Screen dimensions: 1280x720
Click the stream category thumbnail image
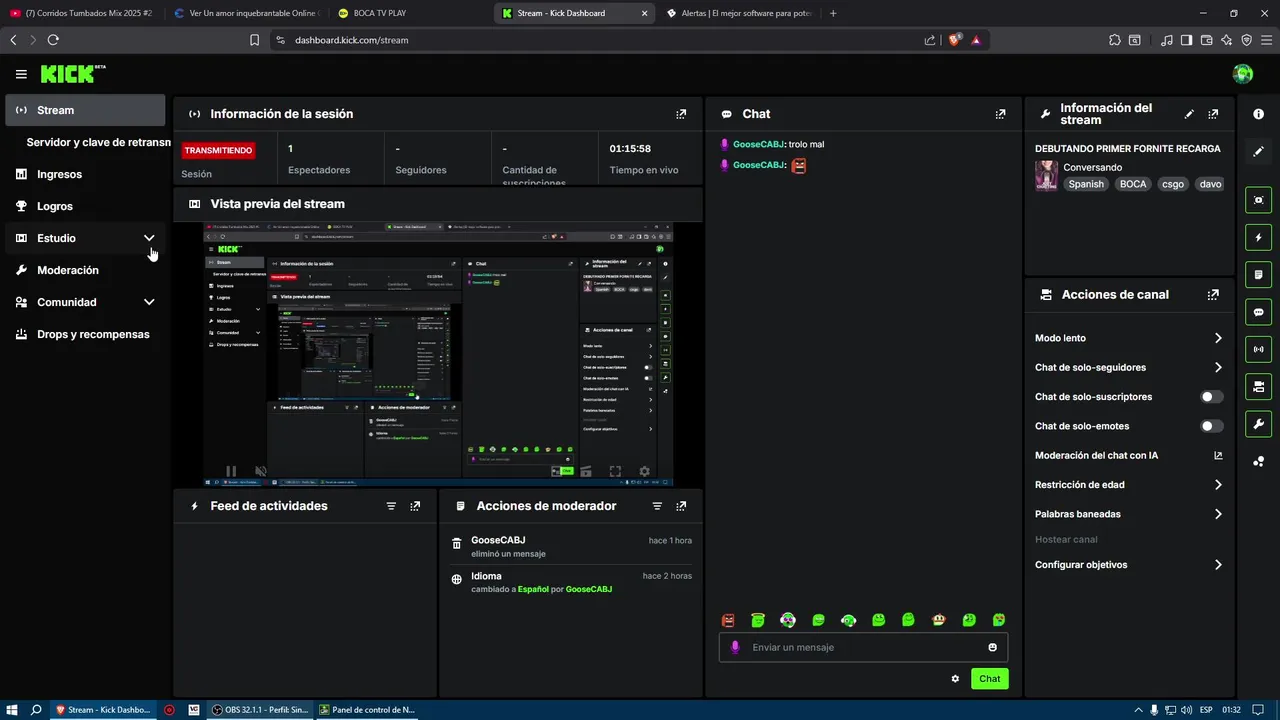click(x=1046, y=175)
